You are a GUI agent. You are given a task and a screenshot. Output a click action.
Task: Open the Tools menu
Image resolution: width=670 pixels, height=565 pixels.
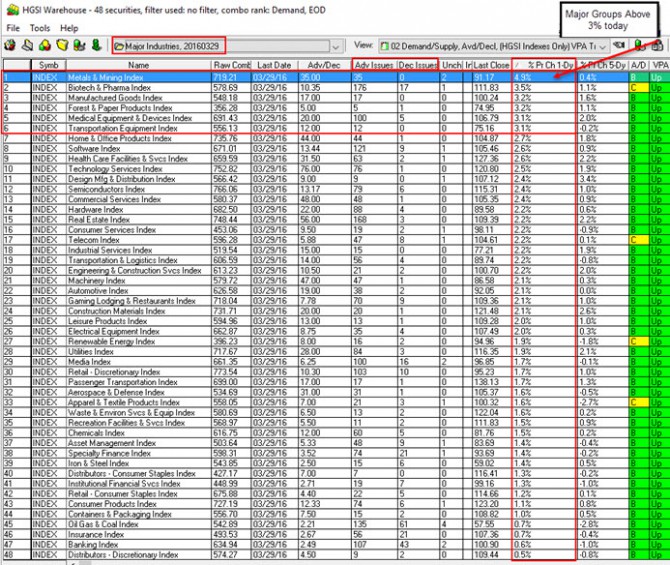point(40,28)
